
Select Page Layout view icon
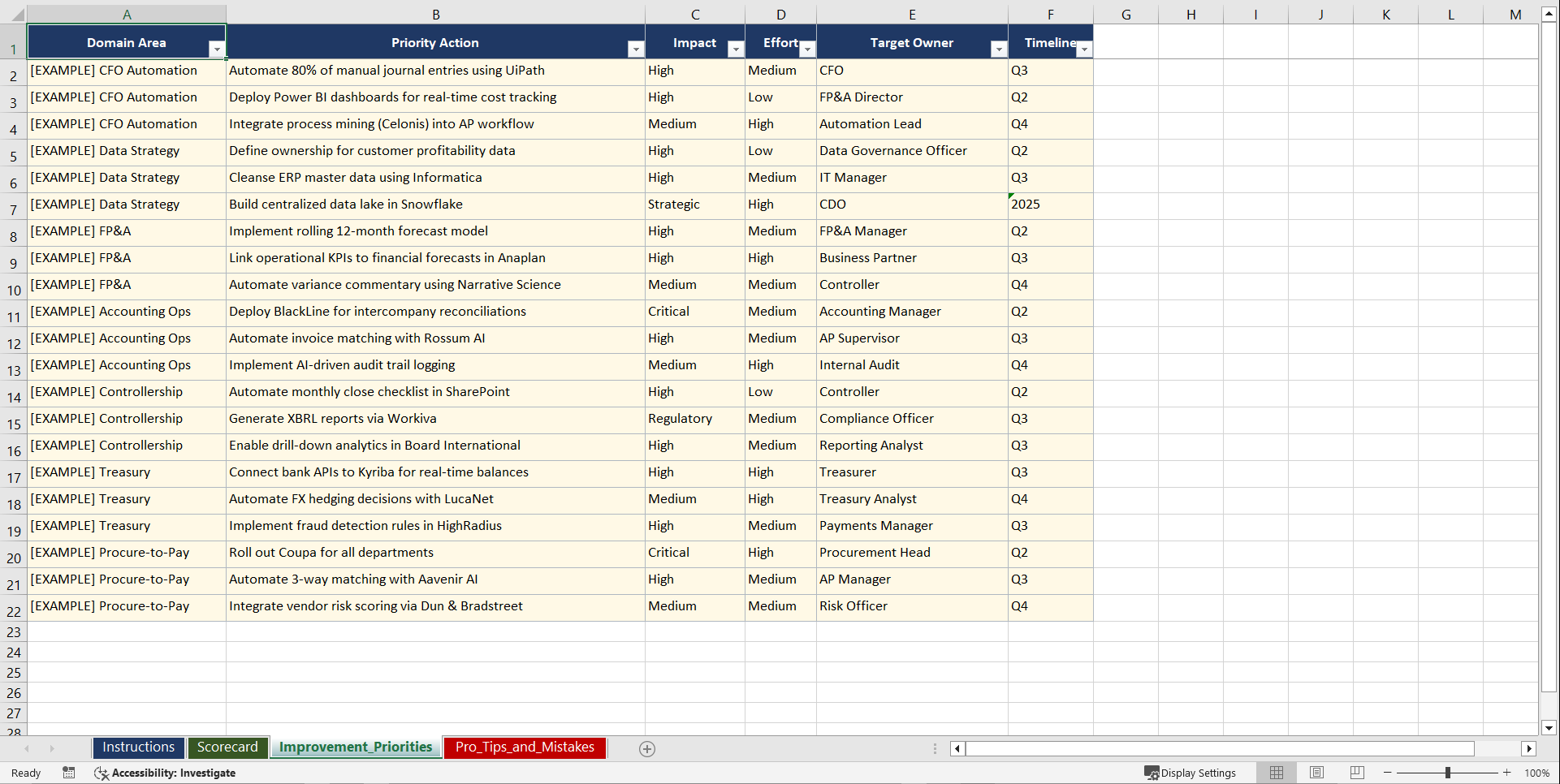tap(1316, 773)
